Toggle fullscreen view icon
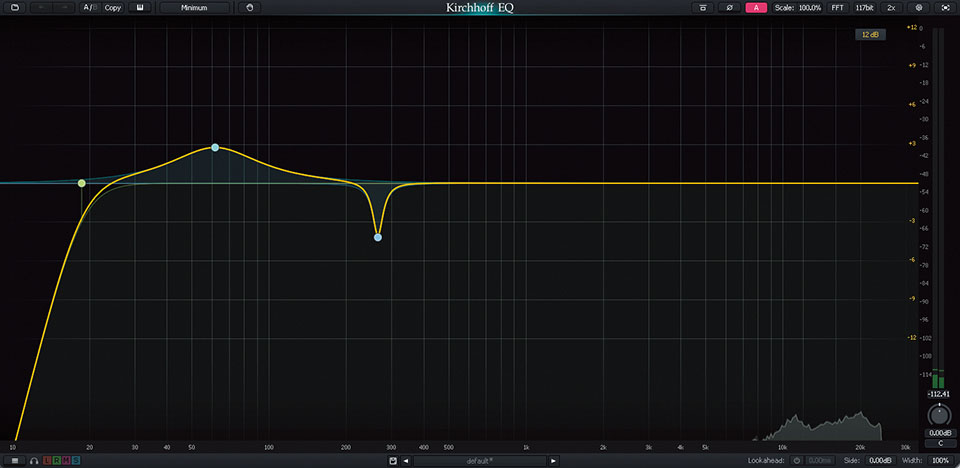This screenshot has width=960, height=468. pos(945,8)
